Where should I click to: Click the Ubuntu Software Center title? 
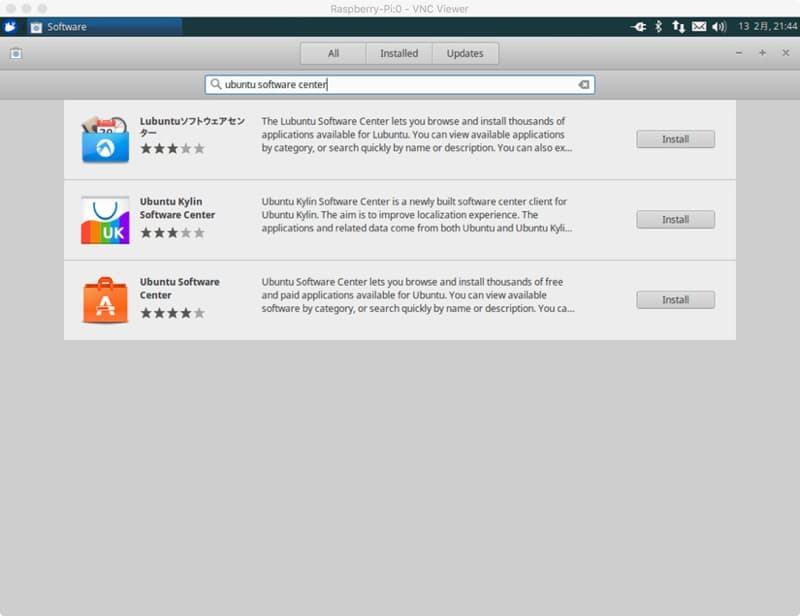[x=180, y=288]
